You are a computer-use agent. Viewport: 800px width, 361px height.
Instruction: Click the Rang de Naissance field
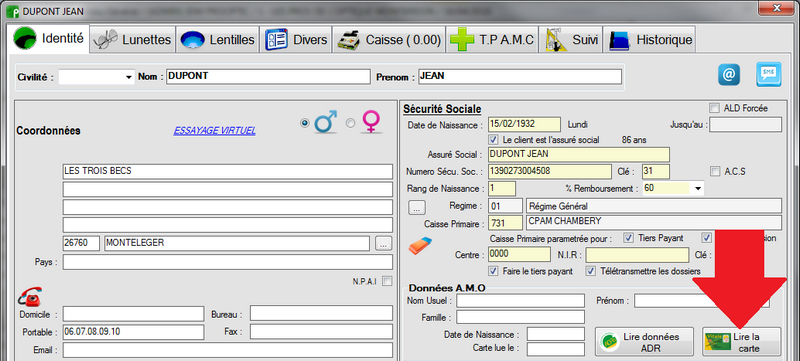tap(502, 188)
